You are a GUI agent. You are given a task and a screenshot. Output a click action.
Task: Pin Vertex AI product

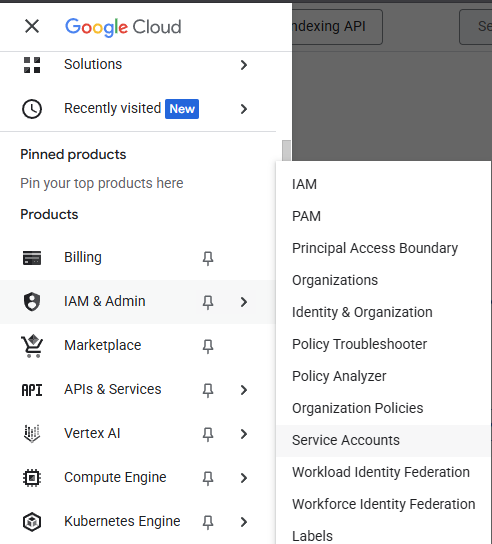208,434
